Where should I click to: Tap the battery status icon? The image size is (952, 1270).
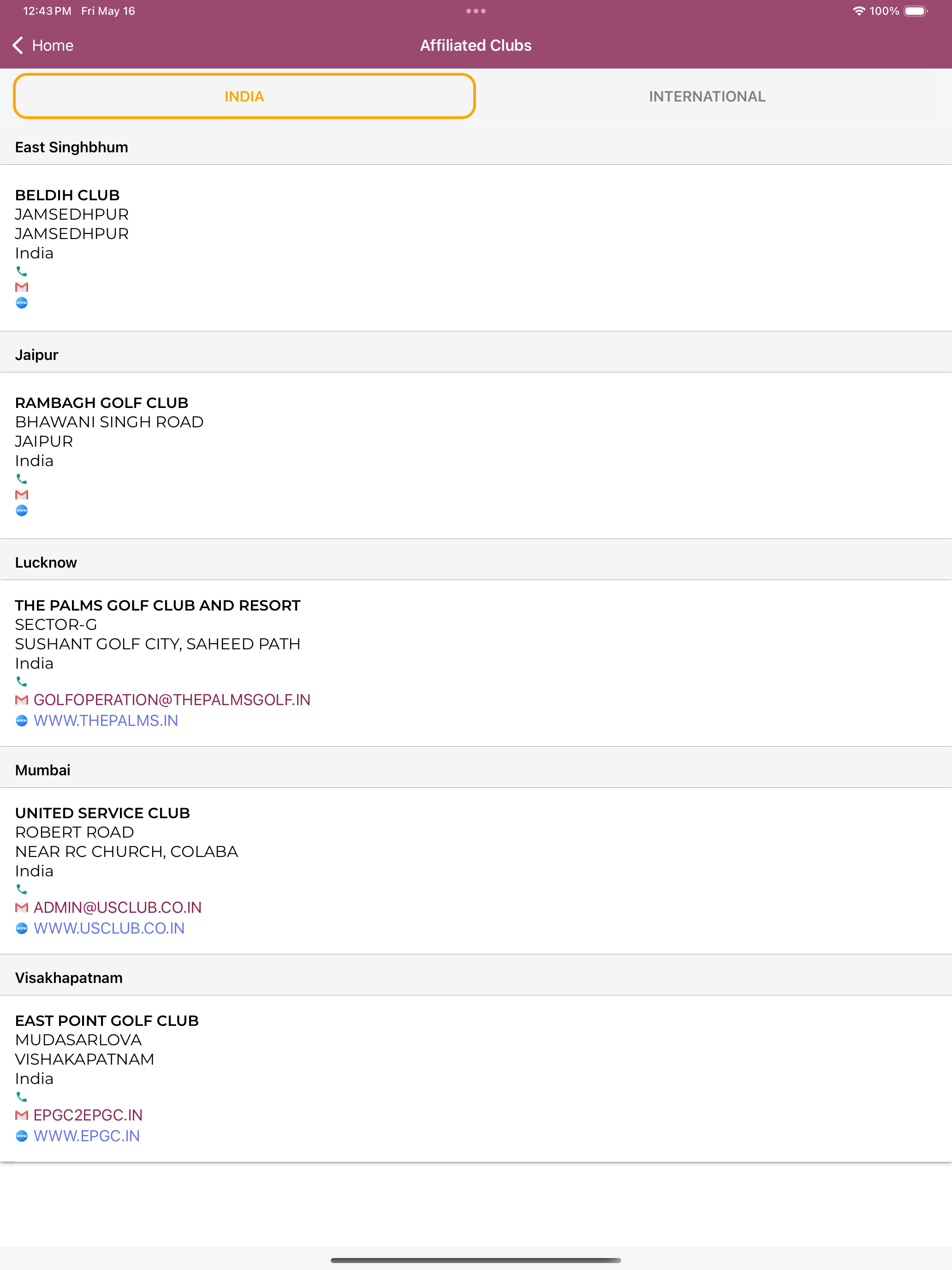916,11
